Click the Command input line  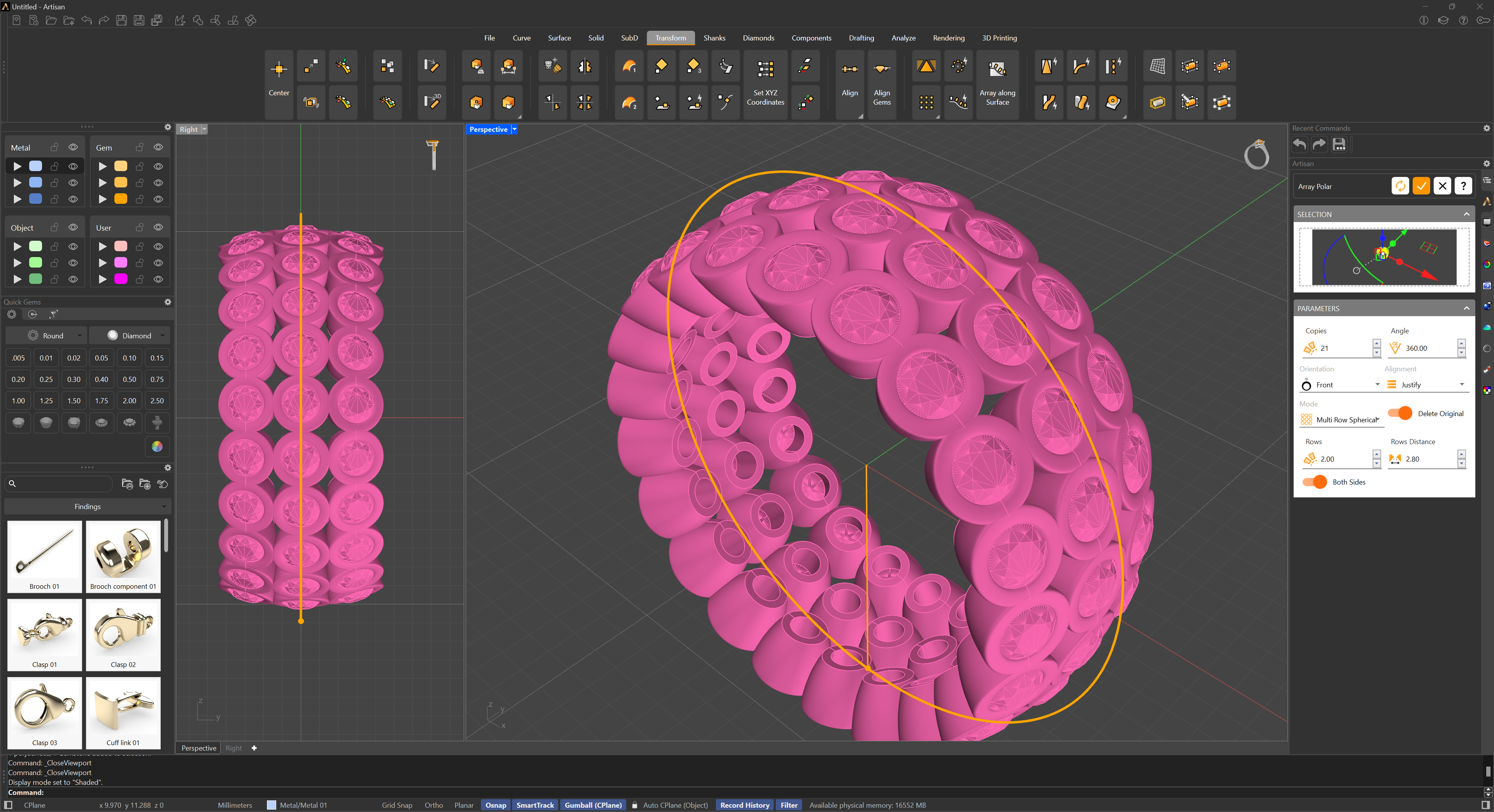coord(742,792)
